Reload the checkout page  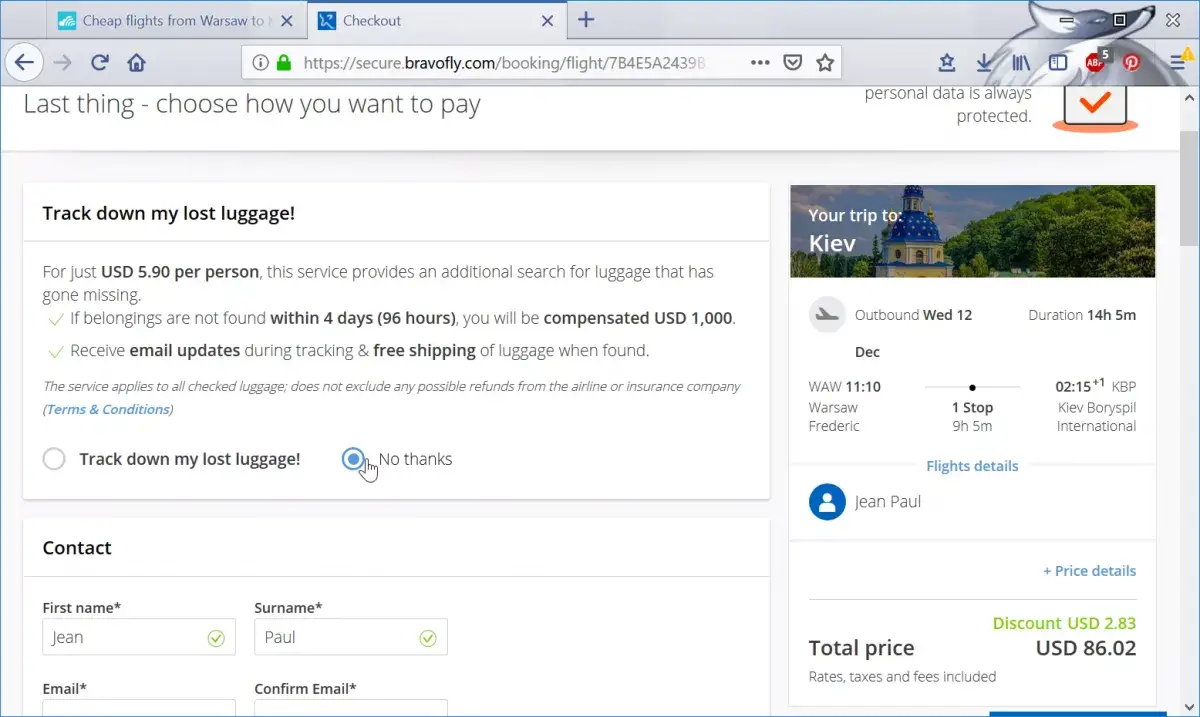(99, 62)
